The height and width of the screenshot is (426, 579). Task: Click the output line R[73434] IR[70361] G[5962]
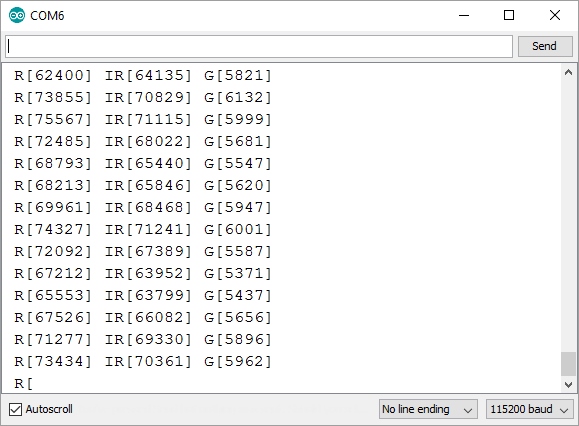[x=143, y=361]
